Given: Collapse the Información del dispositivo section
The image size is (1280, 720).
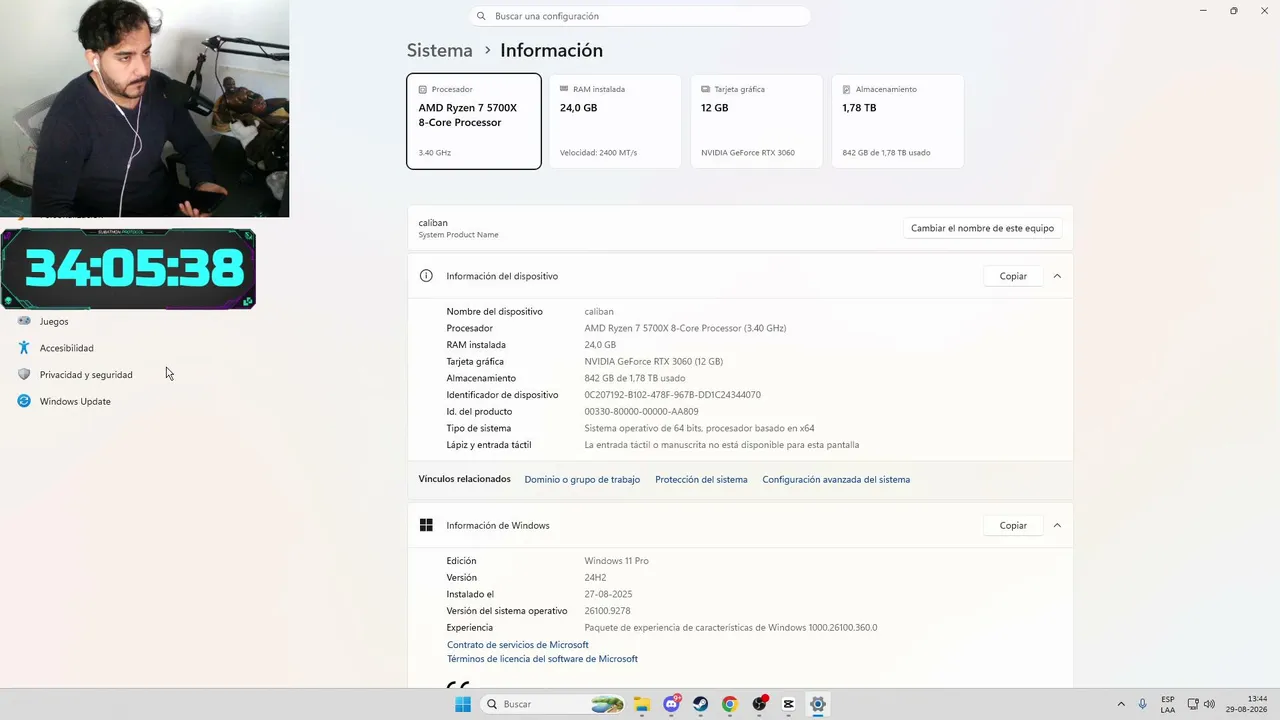Looking at the screenshot, I should (x=1057, y=276).
